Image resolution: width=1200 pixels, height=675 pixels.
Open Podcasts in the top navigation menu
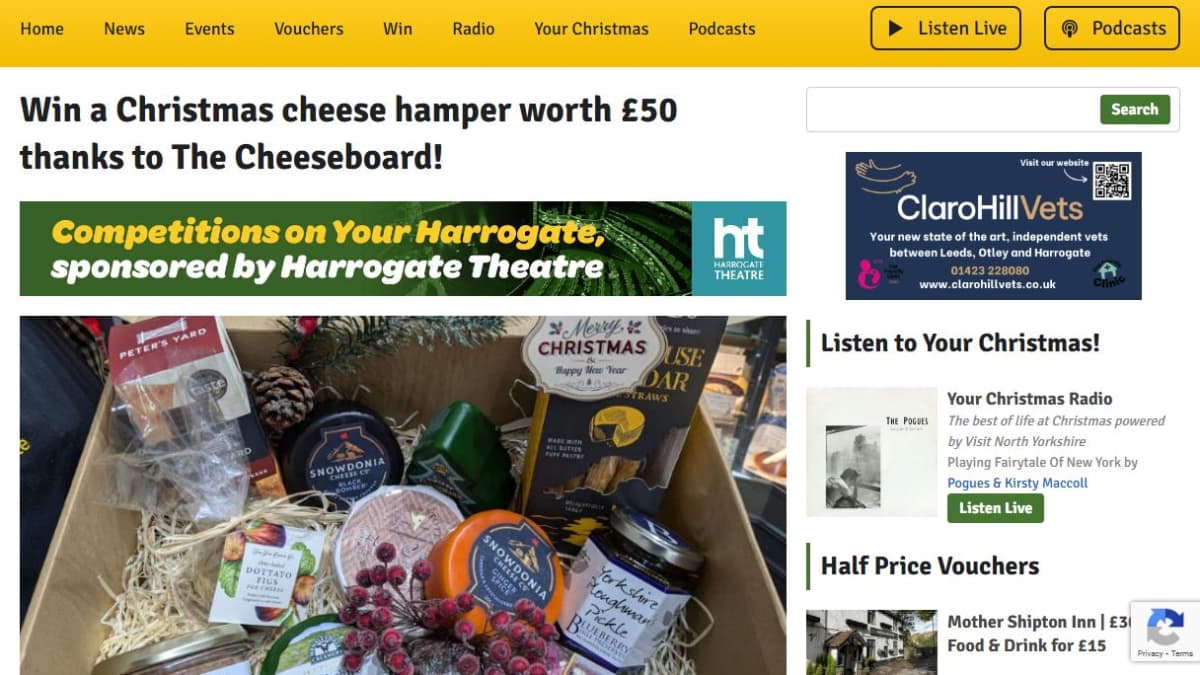tap(722, 28)
